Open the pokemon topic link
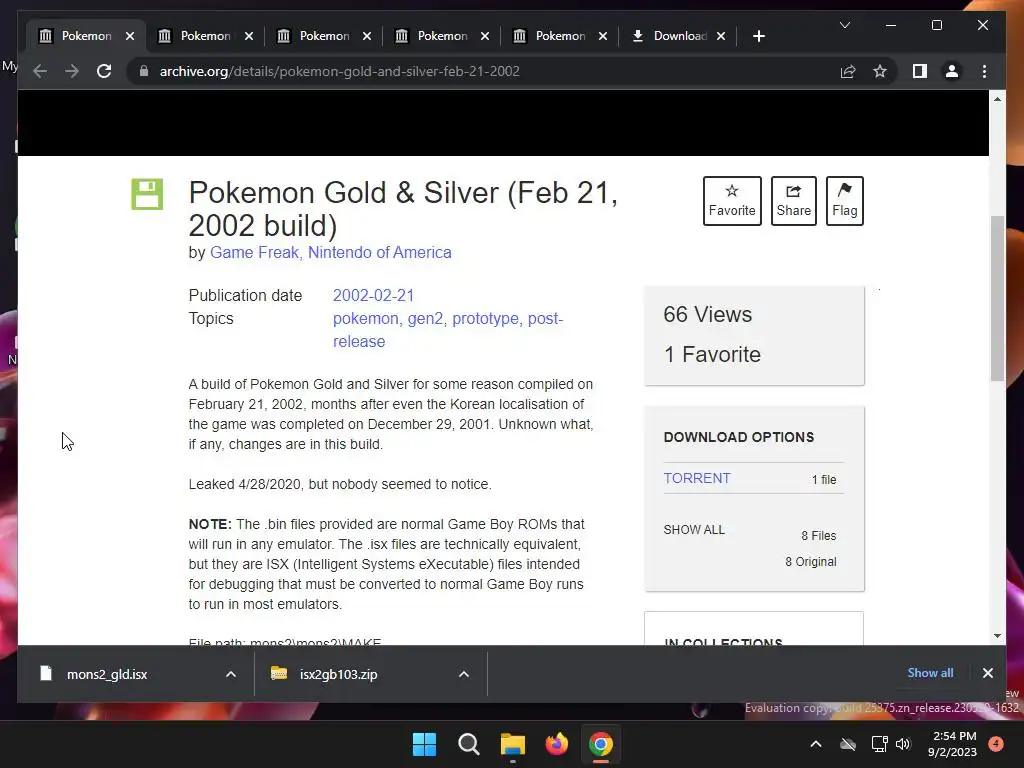This screenshot has width=1024, height=768. click(366, 319)
